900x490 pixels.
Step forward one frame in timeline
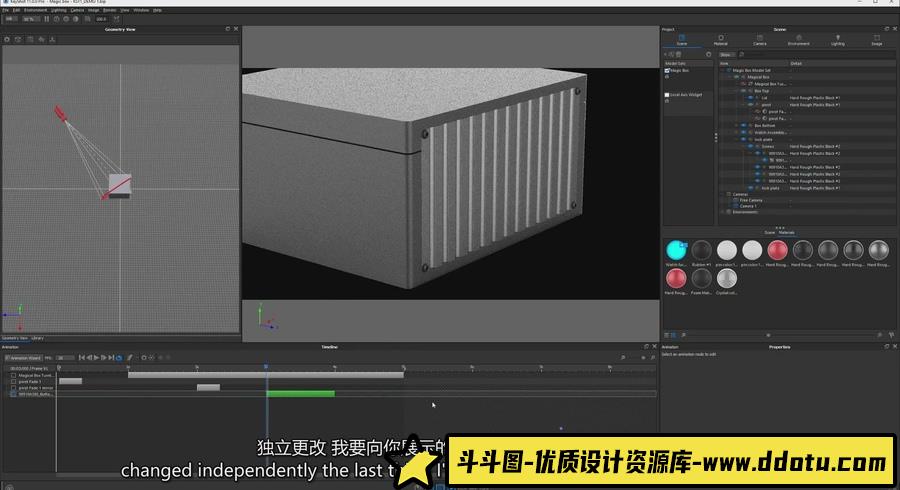coord(104,357)
